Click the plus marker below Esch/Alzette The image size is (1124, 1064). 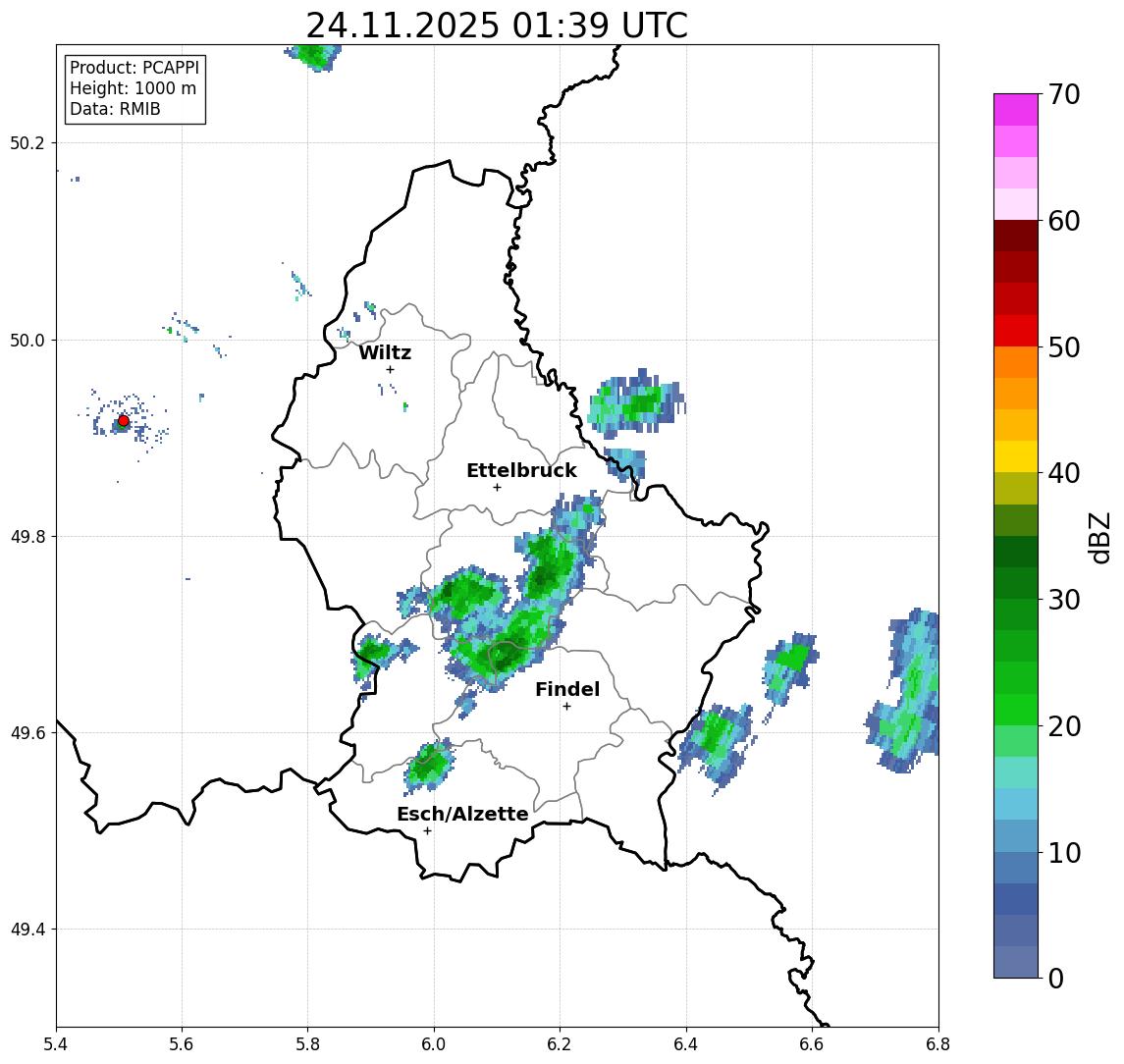[427, 831]
